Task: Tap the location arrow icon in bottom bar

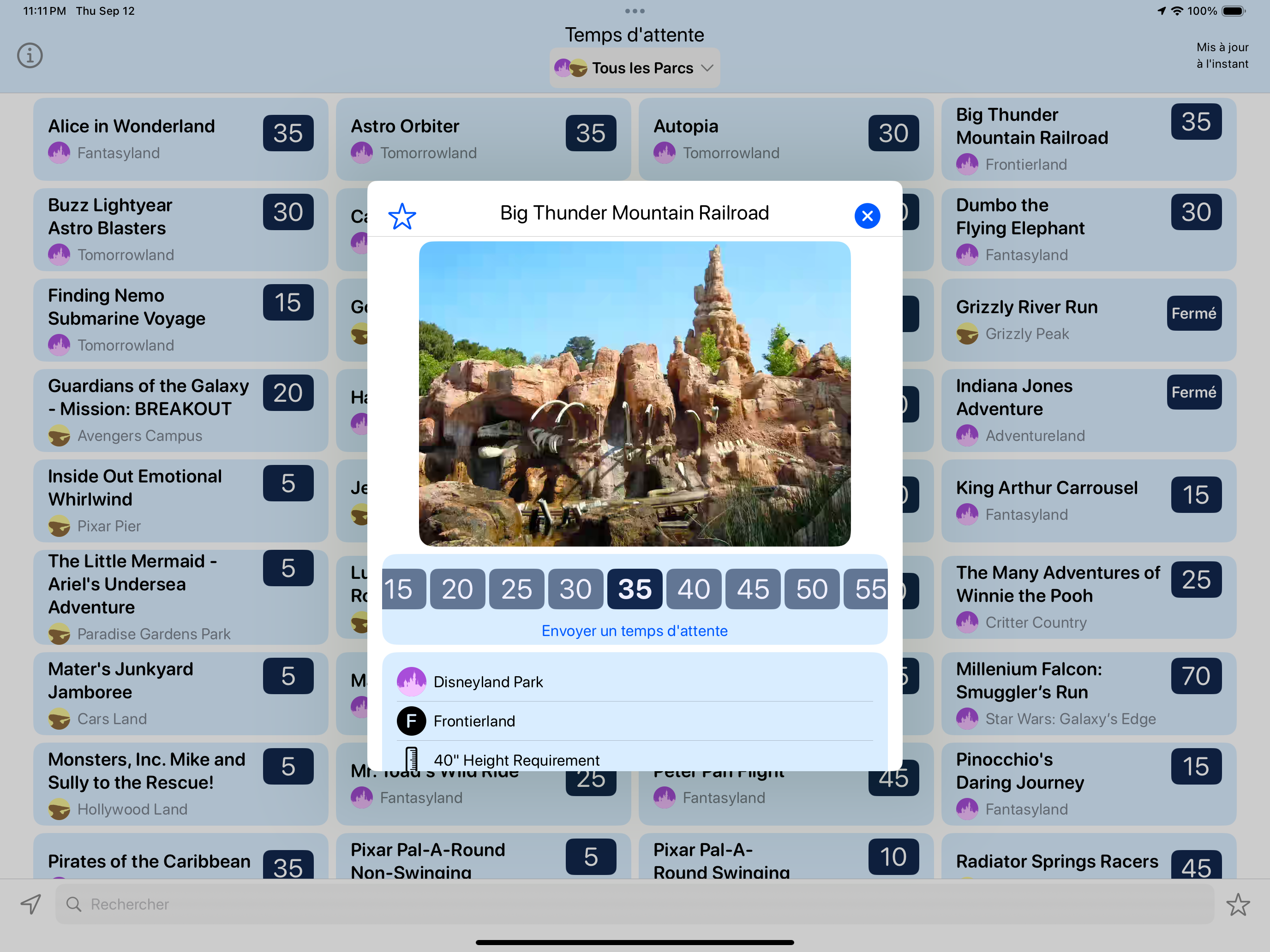Action: [x=31, y=904]
